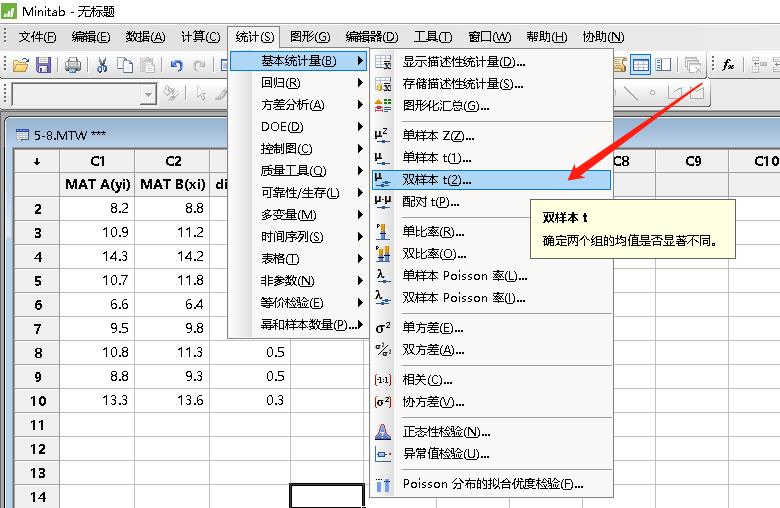Click the Save diskette toolbar icon

(44, 65)
